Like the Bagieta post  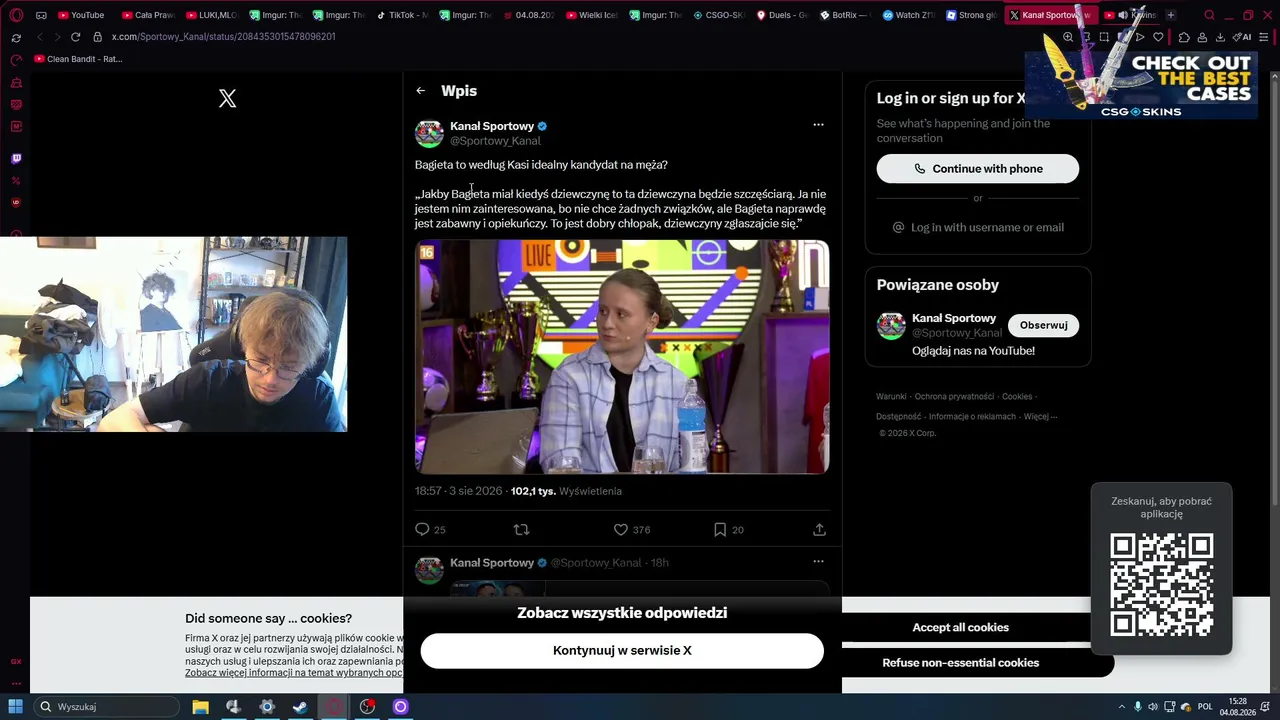coord(632,529)
